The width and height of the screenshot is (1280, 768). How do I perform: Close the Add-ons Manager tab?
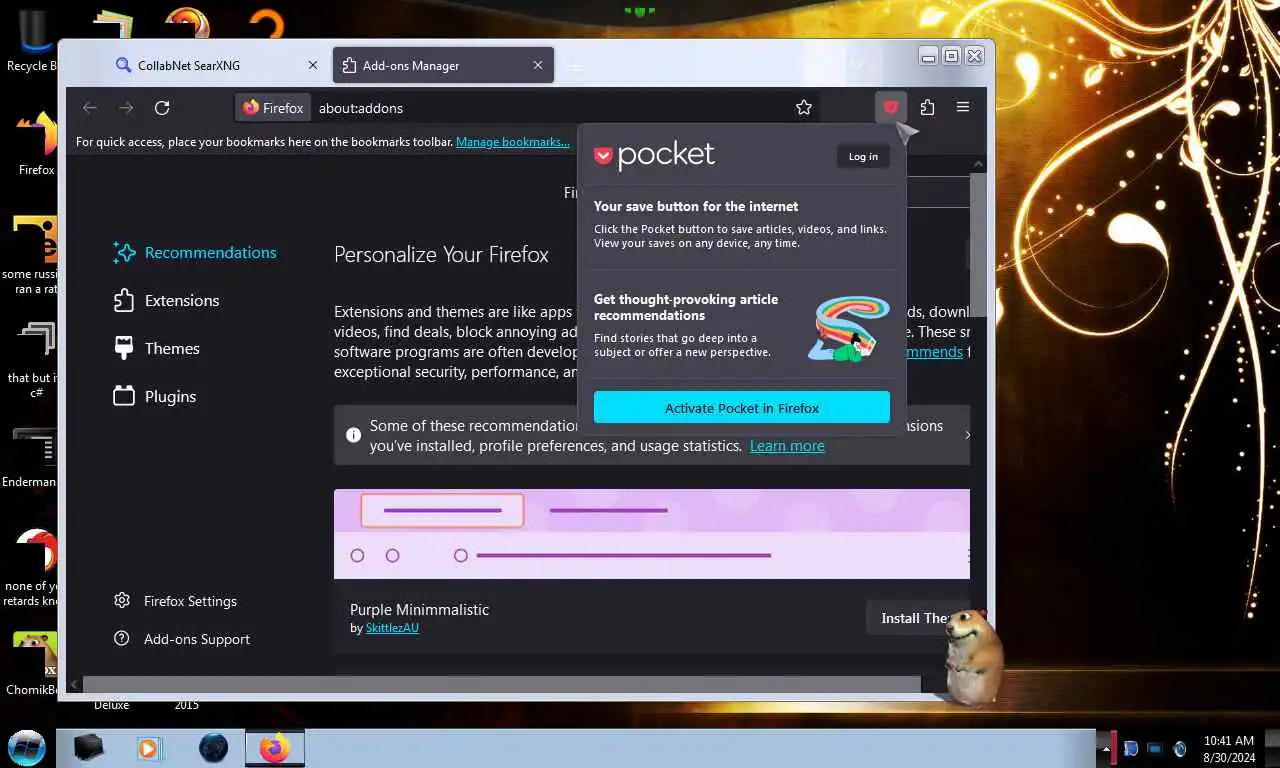click(x=538, y=65)
